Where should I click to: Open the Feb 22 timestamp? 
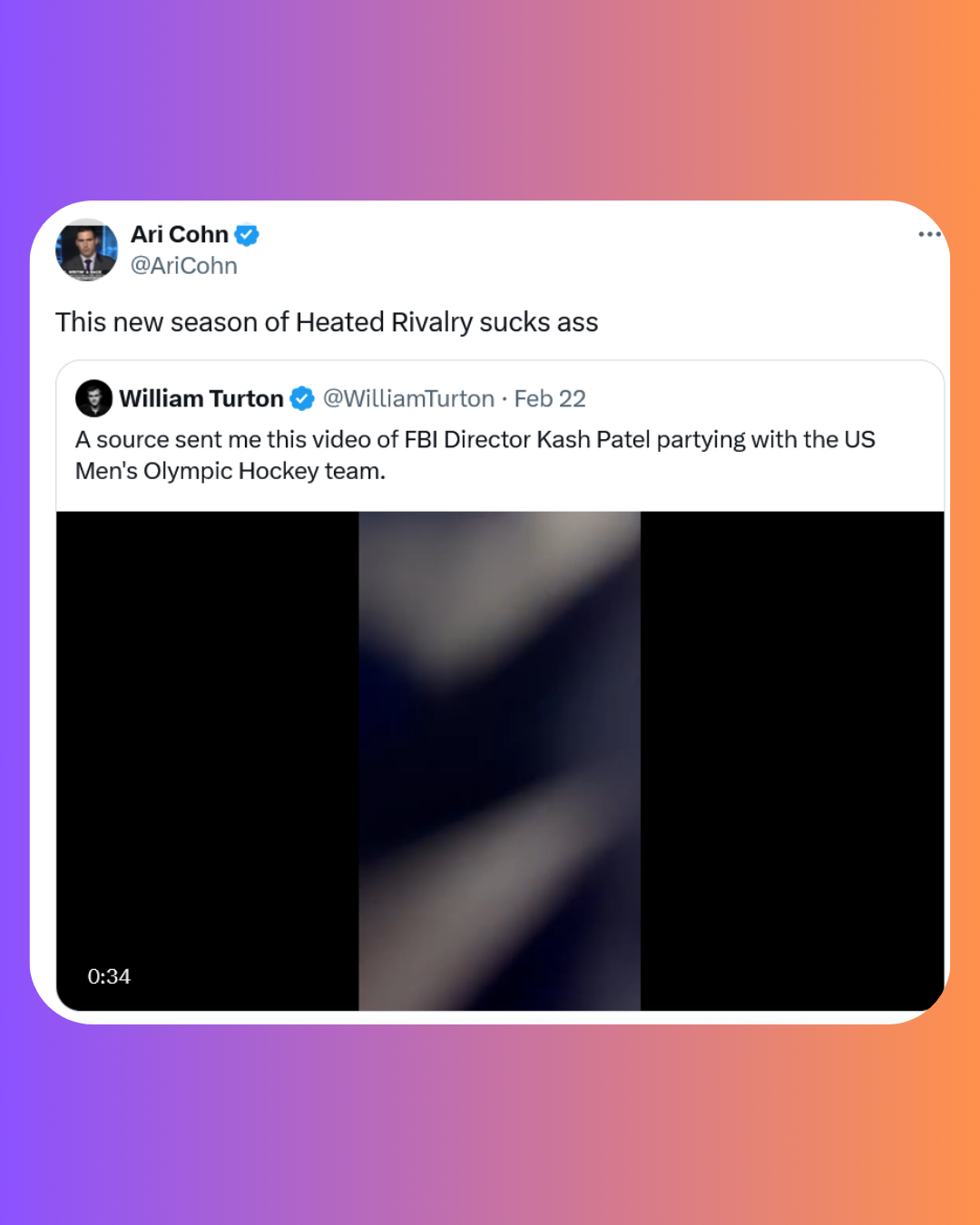coord(550,398)
